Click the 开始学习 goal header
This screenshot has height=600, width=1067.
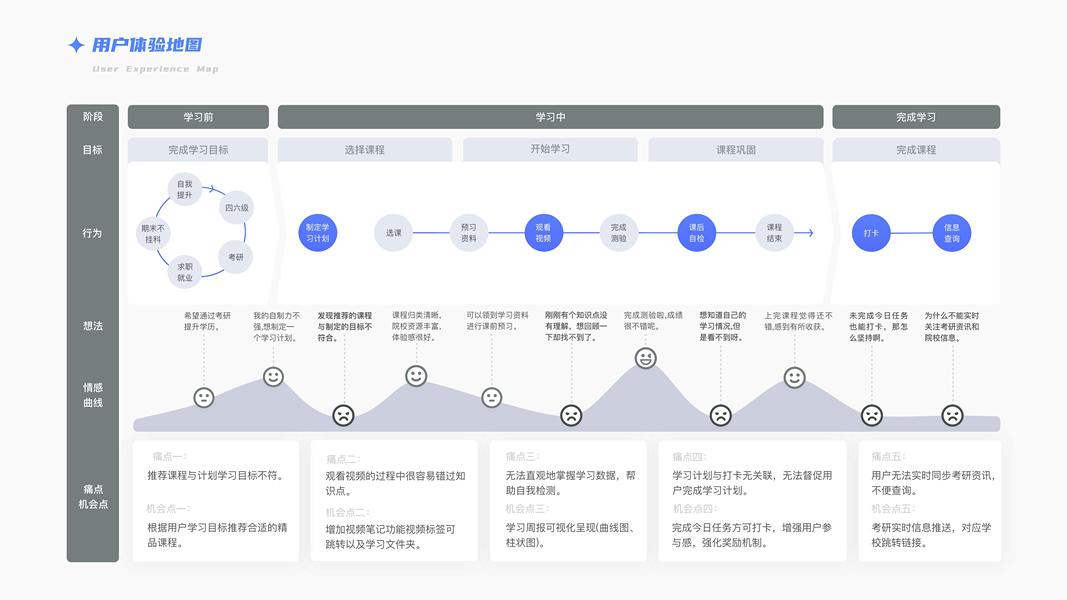[x=551, y=149]
